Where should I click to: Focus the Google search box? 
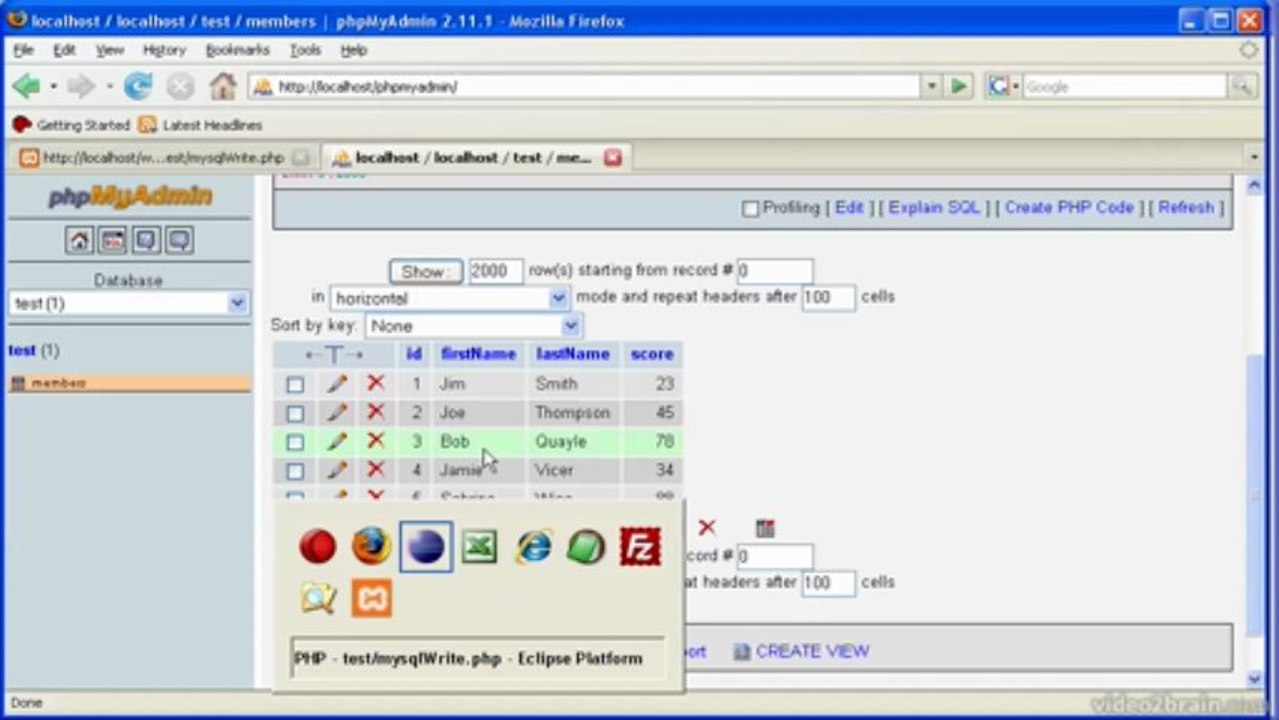[1124, 87]
